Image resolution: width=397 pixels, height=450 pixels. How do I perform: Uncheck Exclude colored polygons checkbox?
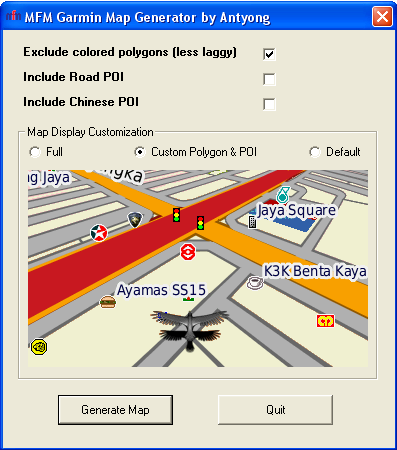(269, 54)
